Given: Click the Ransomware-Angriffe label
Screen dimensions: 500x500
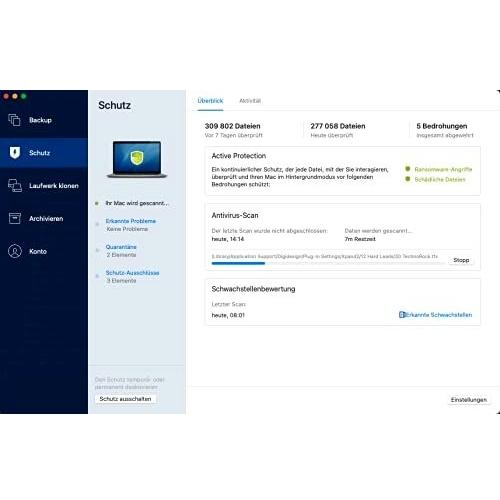Looking at the screenshot, I should 443,169.
